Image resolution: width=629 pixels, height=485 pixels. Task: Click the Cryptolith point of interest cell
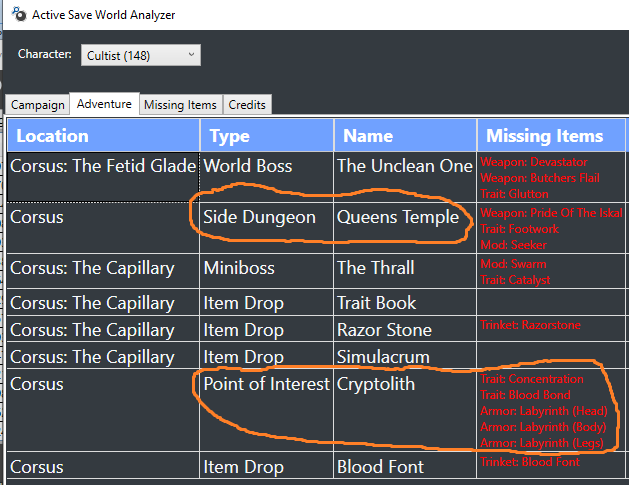(x=405, y=410)
